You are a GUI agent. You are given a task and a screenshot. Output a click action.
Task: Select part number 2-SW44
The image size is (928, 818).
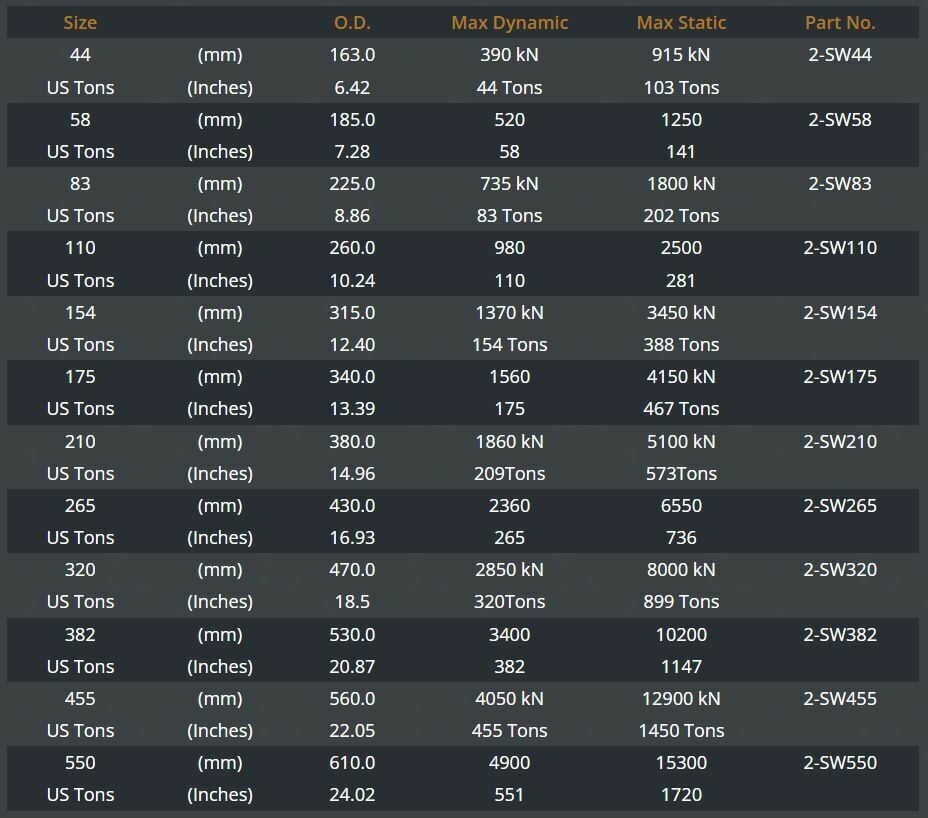(x=840, y=55)
